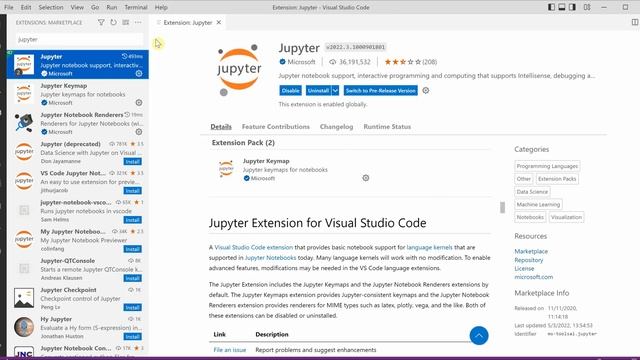Split the editor to the right
The height and width of the screenshot is (360, 640).
pos(635,22)
